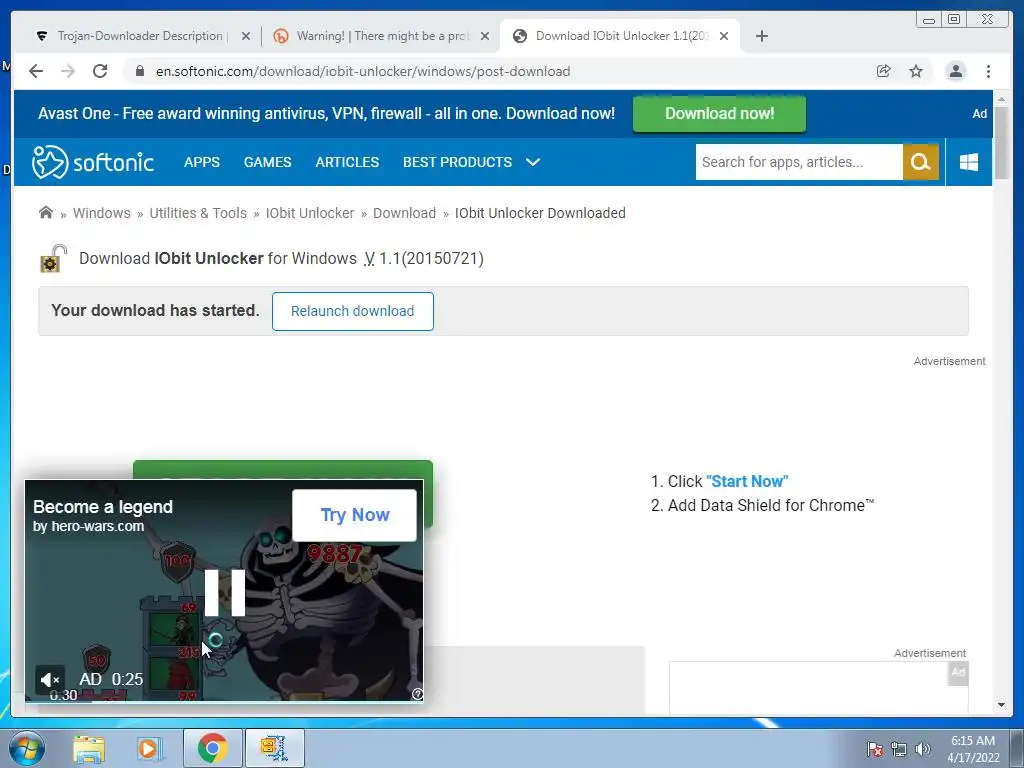Click the Action Center flag tray icon
Viewport: 1024px width, 768px height.
874,749
